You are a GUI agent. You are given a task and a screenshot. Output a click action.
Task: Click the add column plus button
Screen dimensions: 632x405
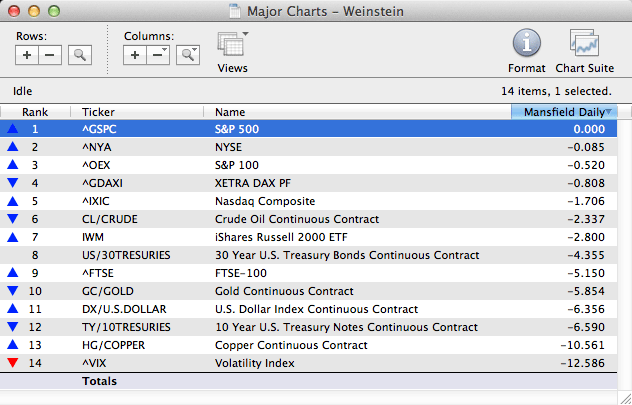(x=135, y=55)
